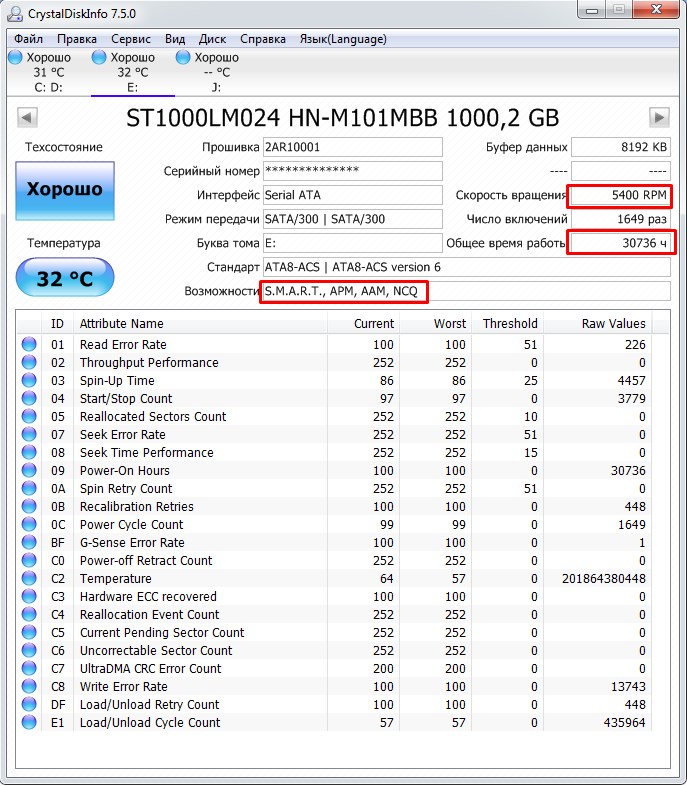
Task: Open the Диск menu
Action: tap(212, 39)
